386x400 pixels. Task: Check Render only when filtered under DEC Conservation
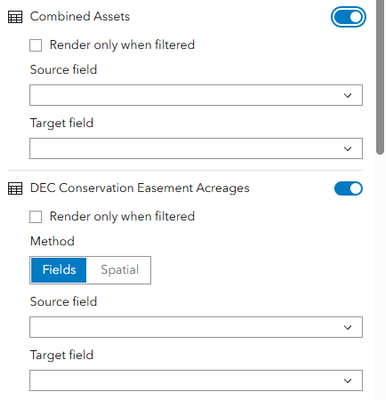36,217
